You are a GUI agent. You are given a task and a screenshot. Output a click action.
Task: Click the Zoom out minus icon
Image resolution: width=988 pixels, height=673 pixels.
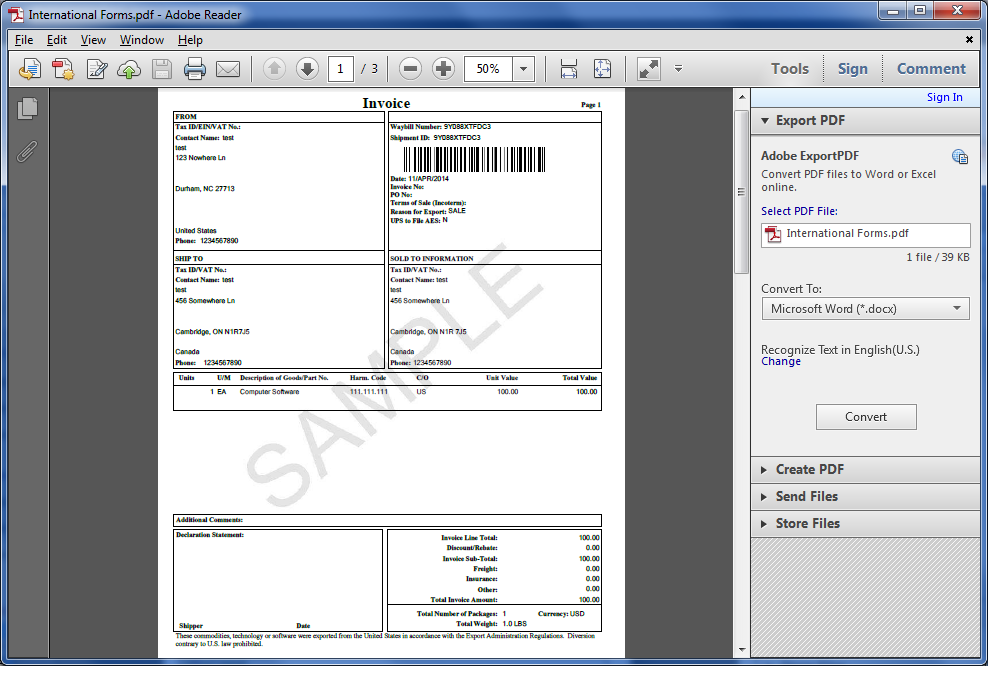click(x=410, y=69)
